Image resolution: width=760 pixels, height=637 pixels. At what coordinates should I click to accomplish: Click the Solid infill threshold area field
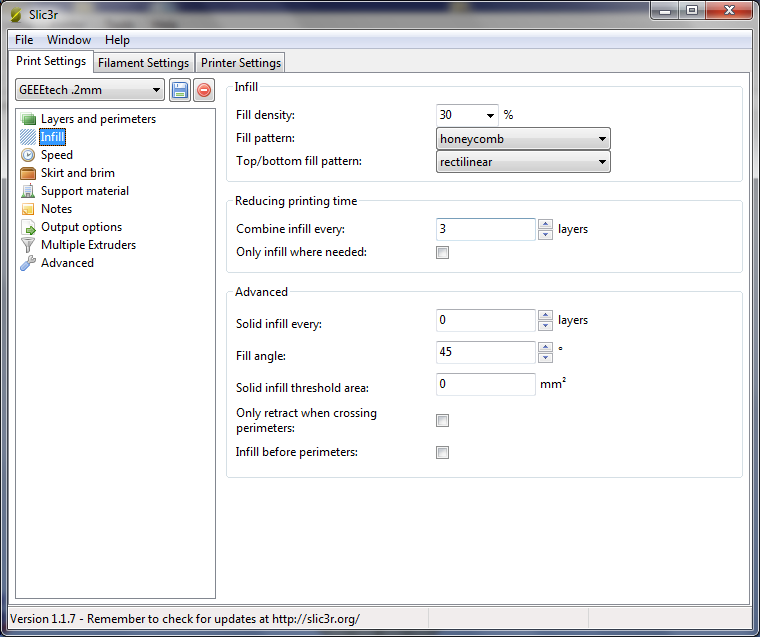(x=486, y=384)
